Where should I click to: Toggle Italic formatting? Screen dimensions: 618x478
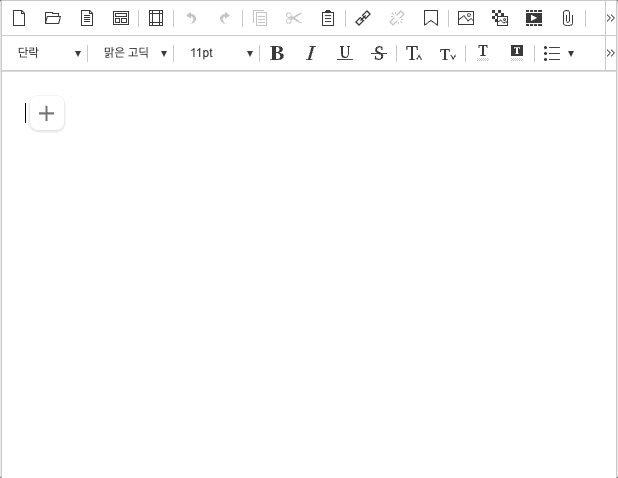(310, 53)
